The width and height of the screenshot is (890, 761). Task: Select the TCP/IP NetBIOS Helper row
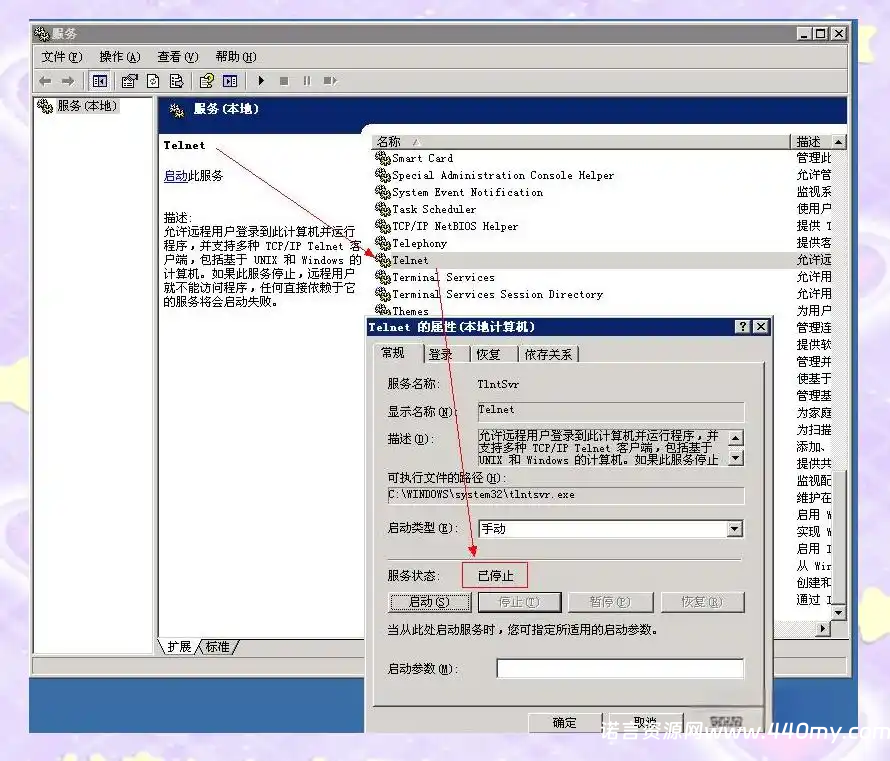603,226
